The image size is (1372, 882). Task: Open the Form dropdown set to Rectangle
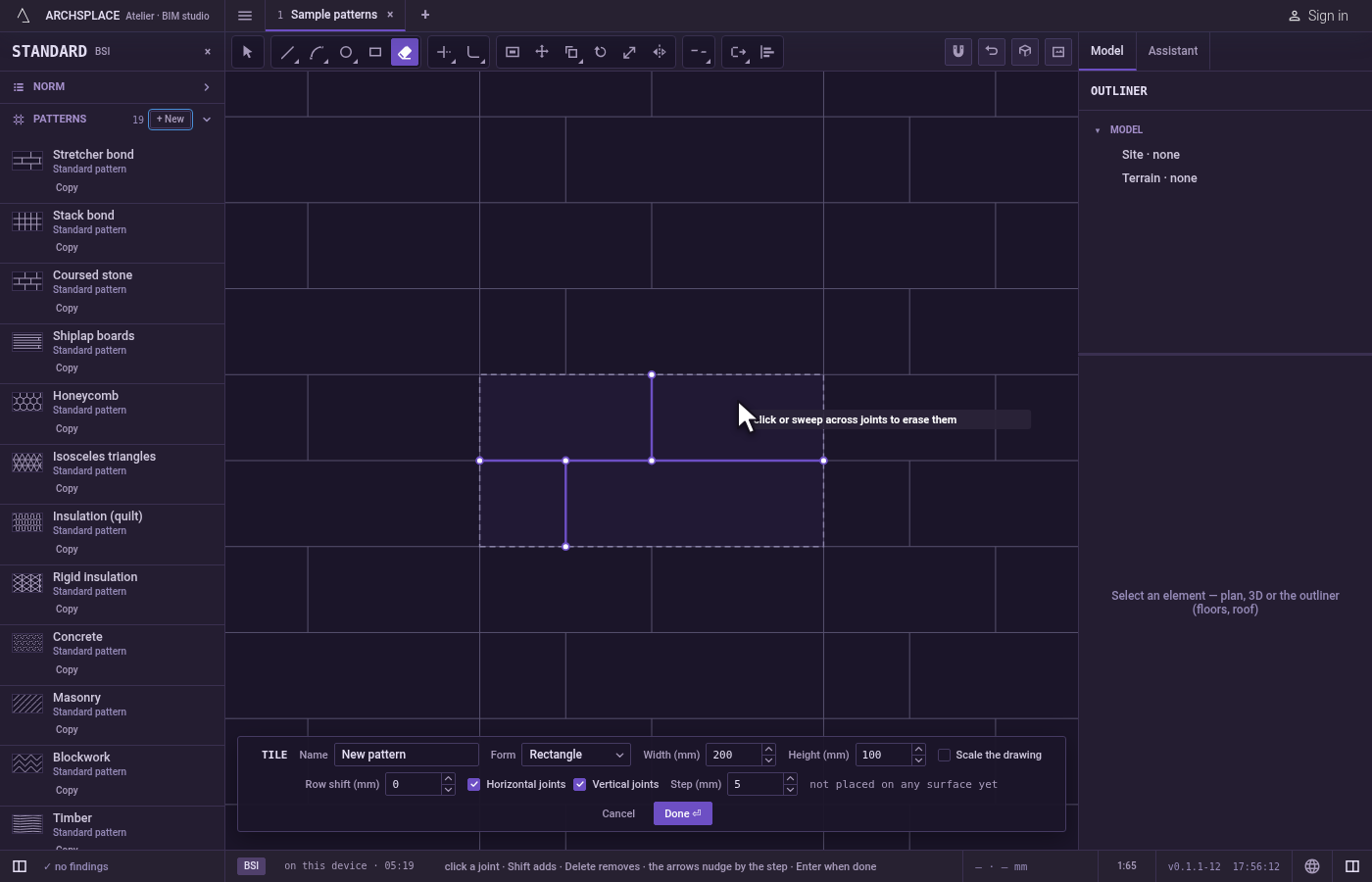click(x=576, y=755)
